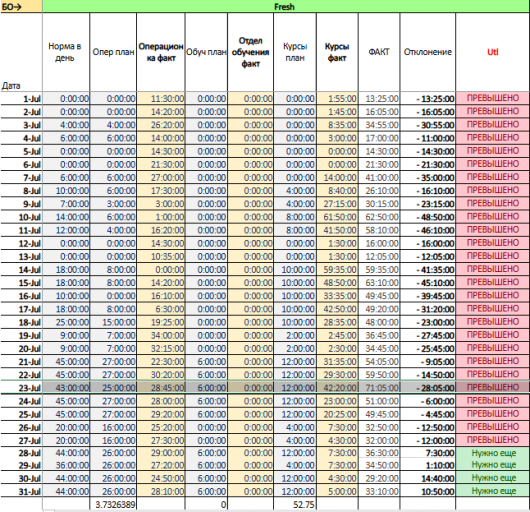Select Операцион факт 26:20:00 on 3-Jul
The height and width of the screenshot is (512, 530).
[x=161, y=125]
